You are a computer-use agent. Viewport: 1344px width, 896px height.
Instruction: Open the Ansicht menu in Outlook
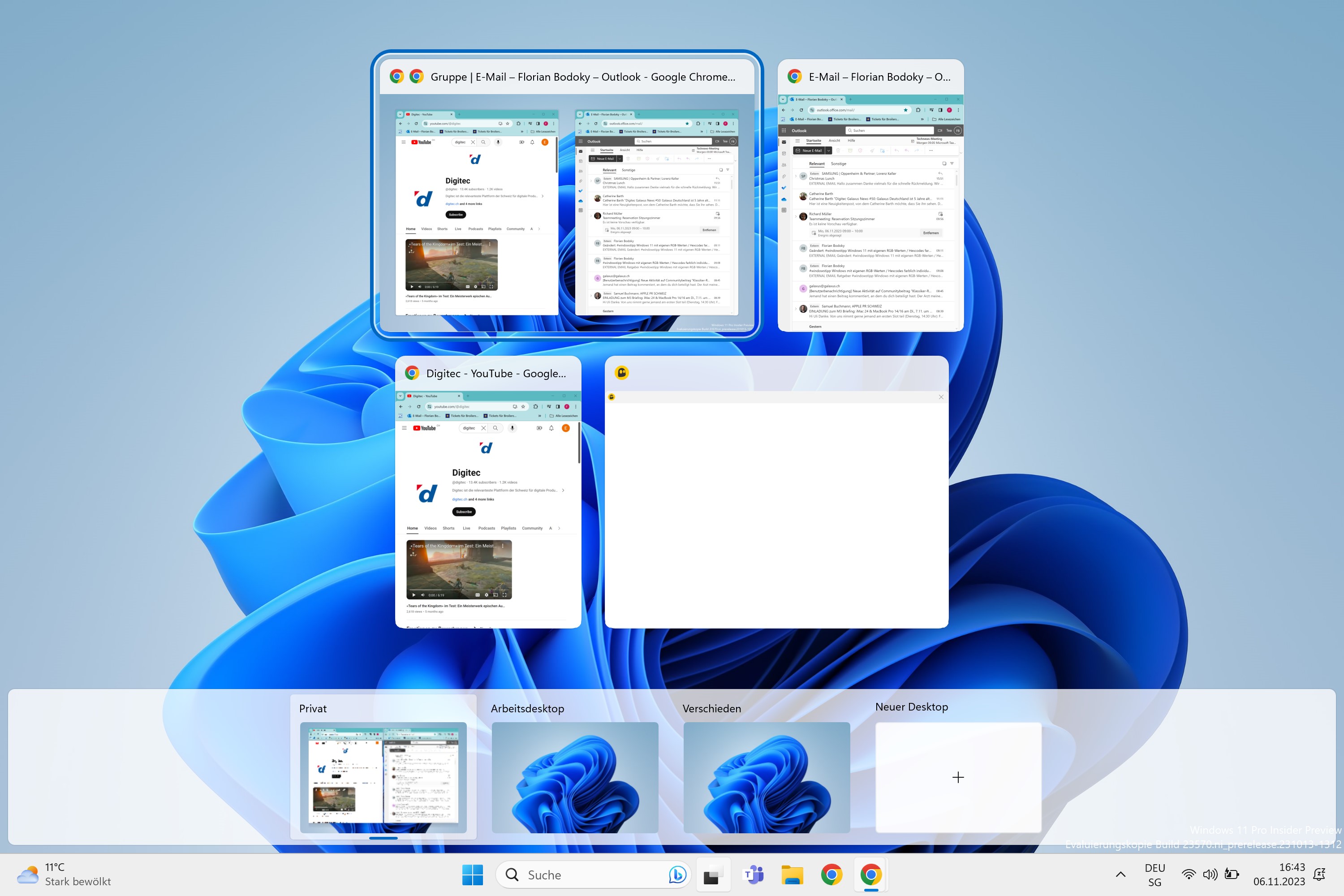(835, 141)
